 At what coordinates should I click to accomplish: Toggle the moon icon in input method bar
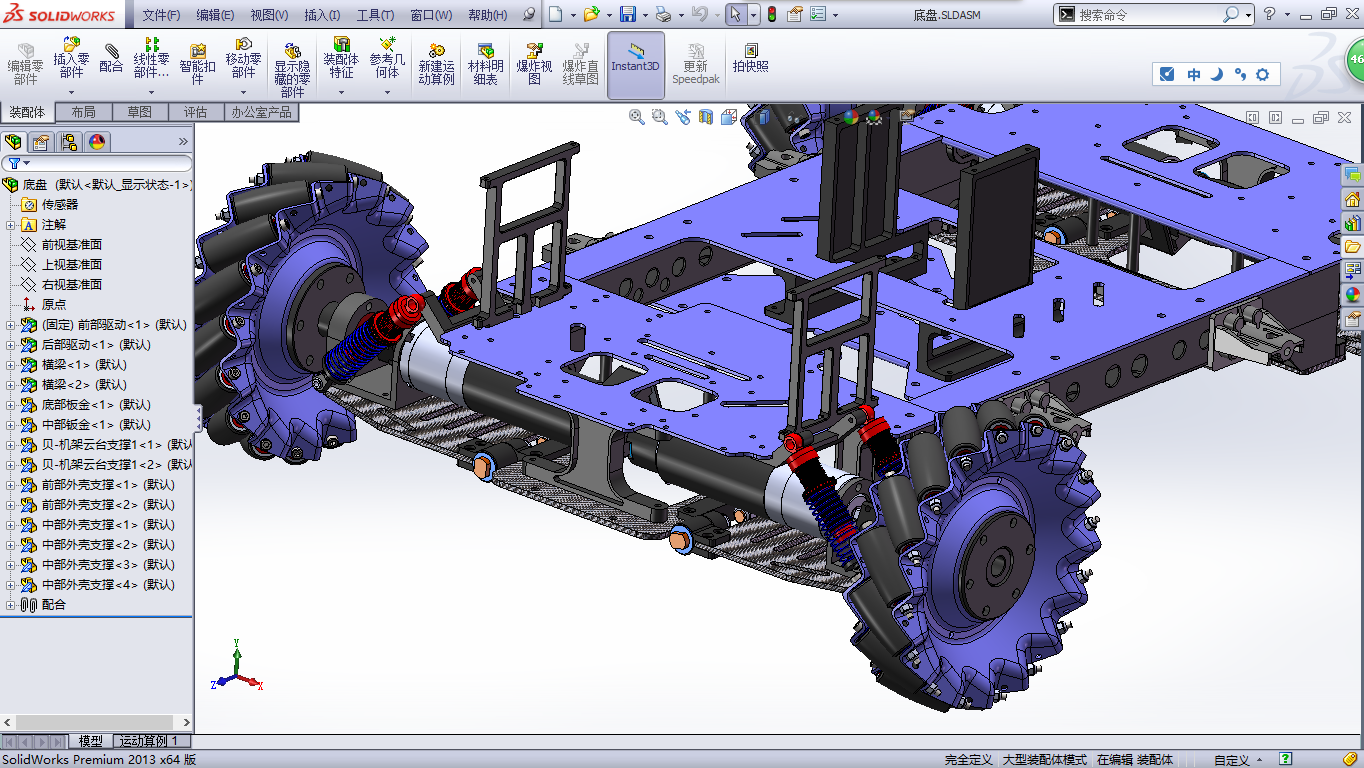click(1217, 74)
